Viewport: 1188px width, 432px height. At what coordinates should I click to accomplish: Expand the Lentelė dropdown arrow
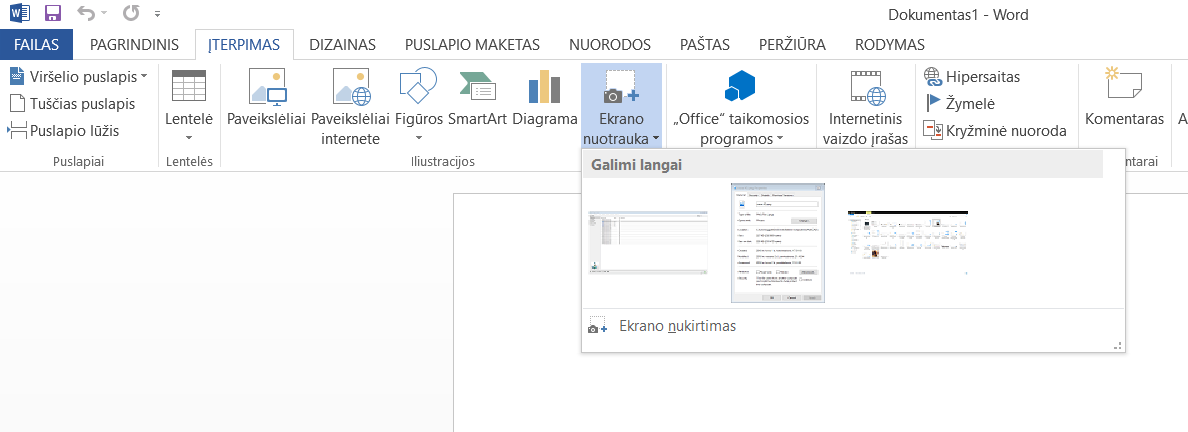click(189, 137)
